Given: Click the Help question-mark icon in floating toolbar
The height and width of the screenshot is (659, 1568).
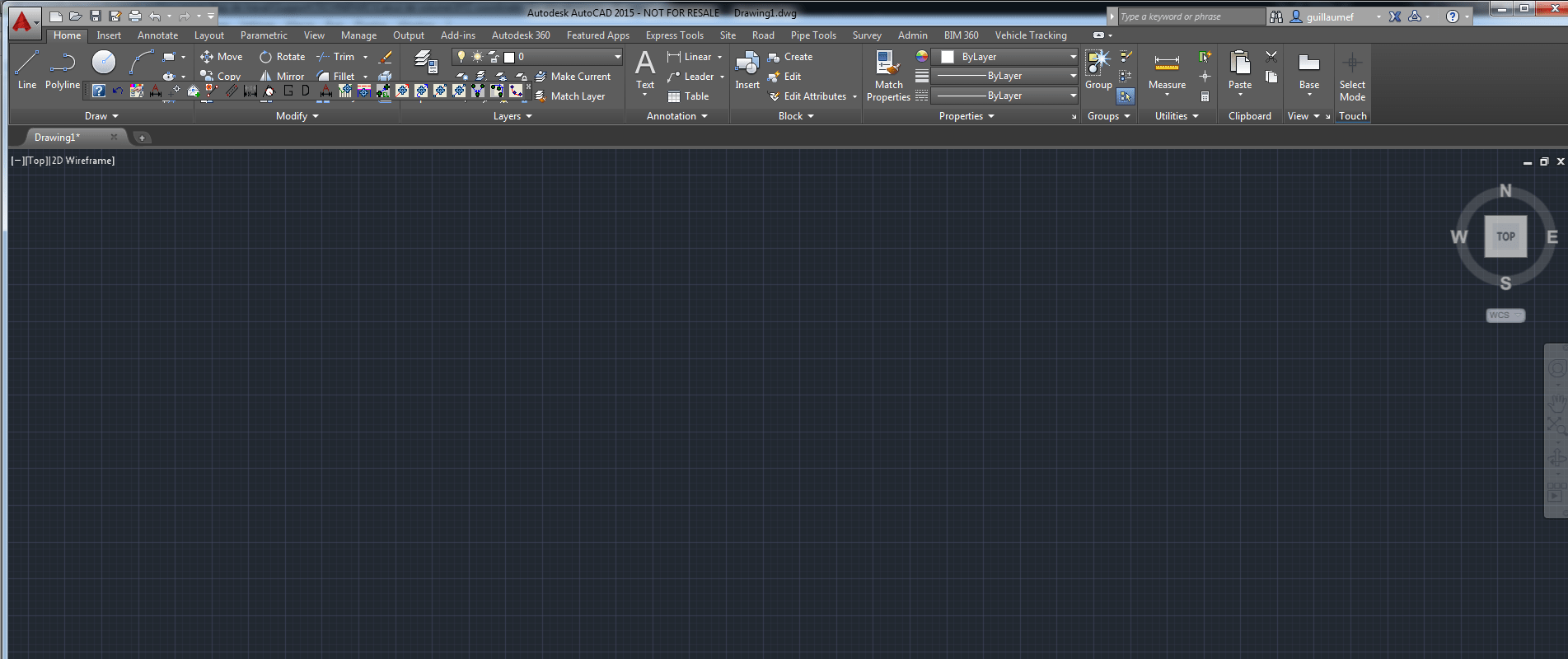Looking at the screenshot, I should pos(98,91).
